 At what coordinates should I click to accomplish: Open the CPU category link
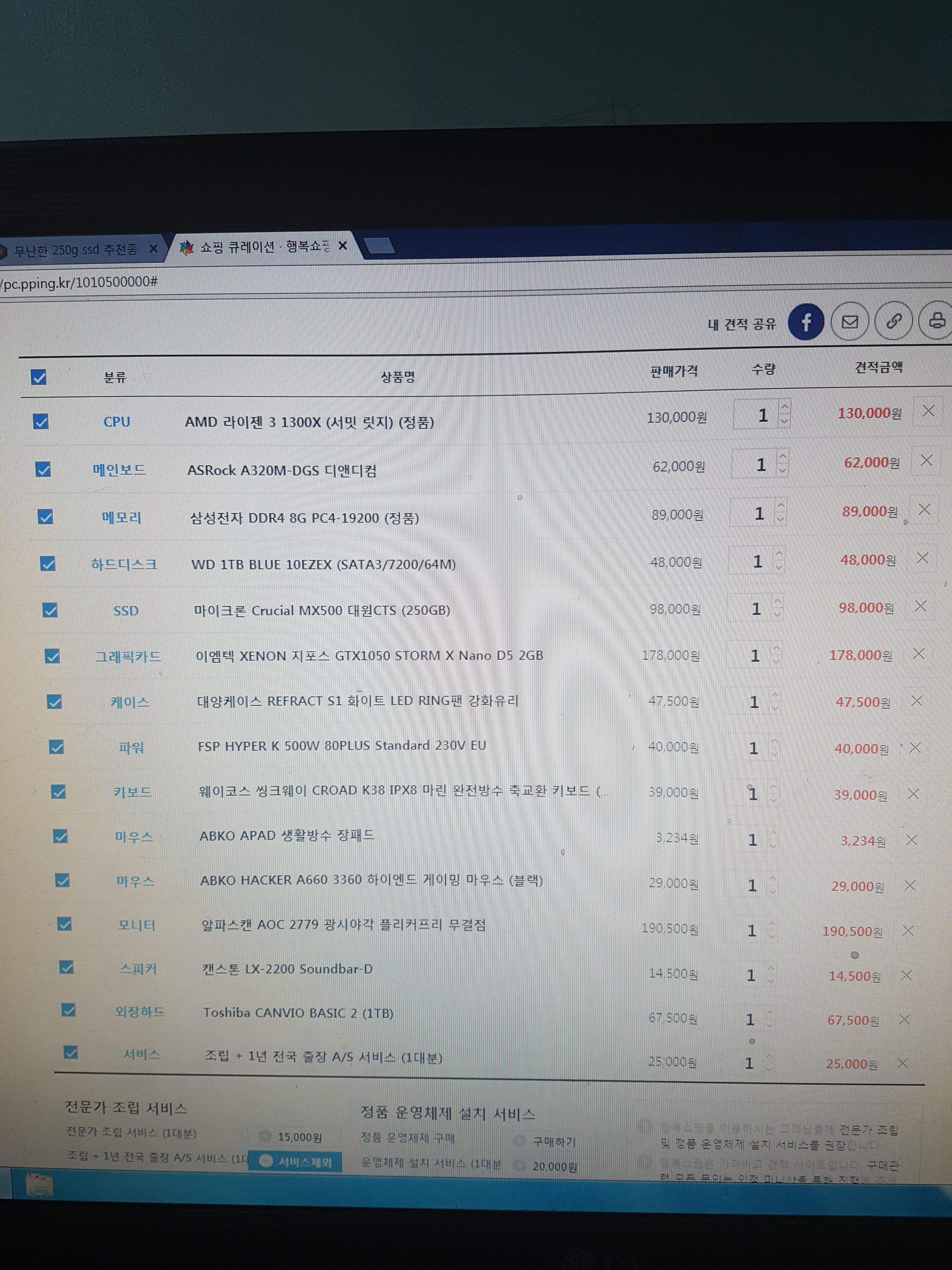[116, 421]
